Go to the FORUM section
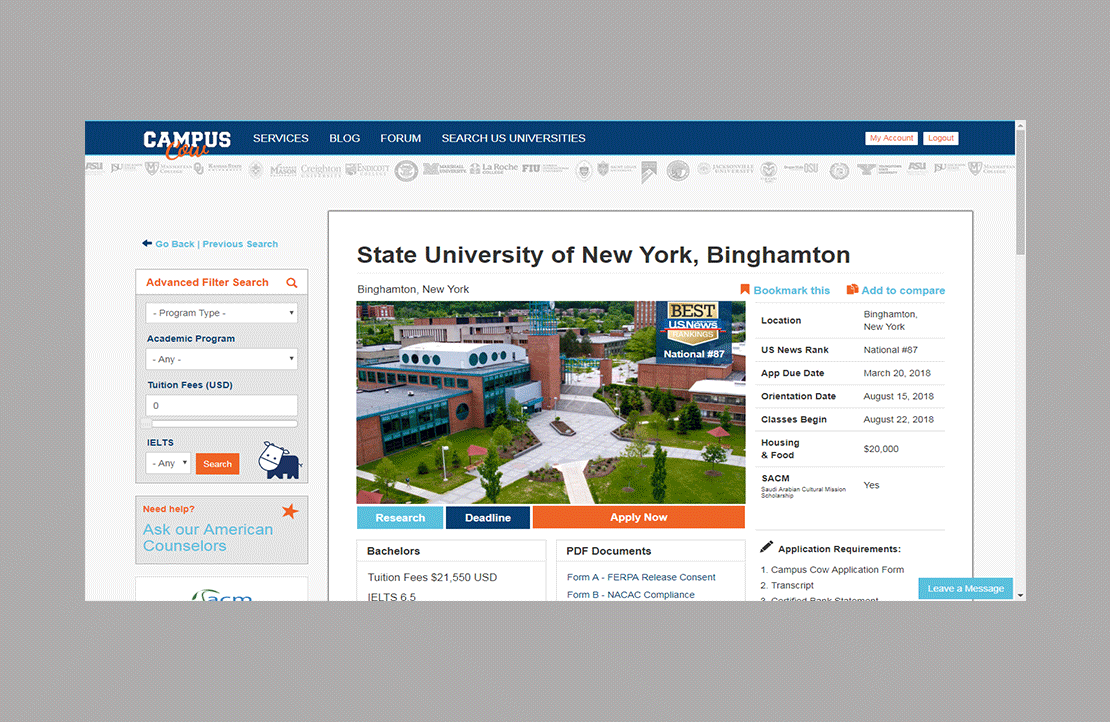 tap(401, 138)
